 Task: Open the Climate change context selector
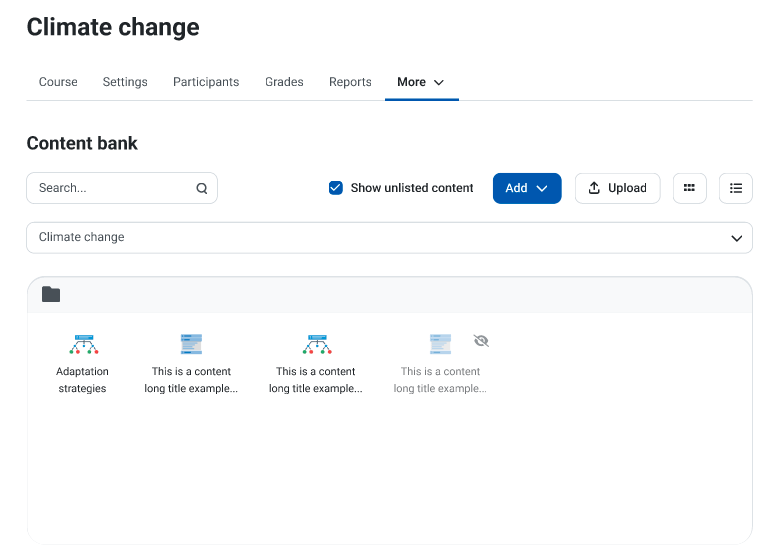click(389, 238)
